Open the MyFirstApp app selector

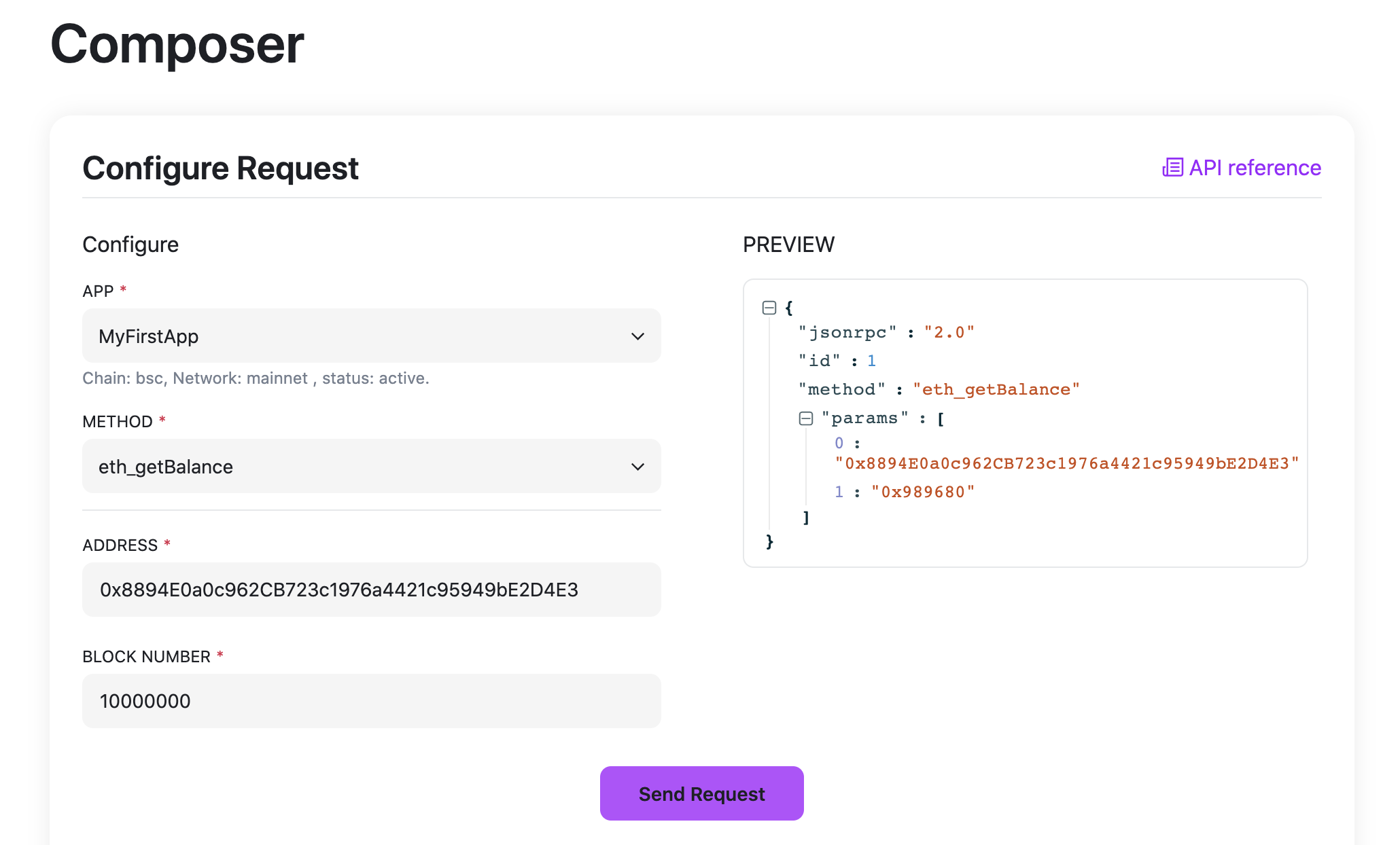(371, 336)
